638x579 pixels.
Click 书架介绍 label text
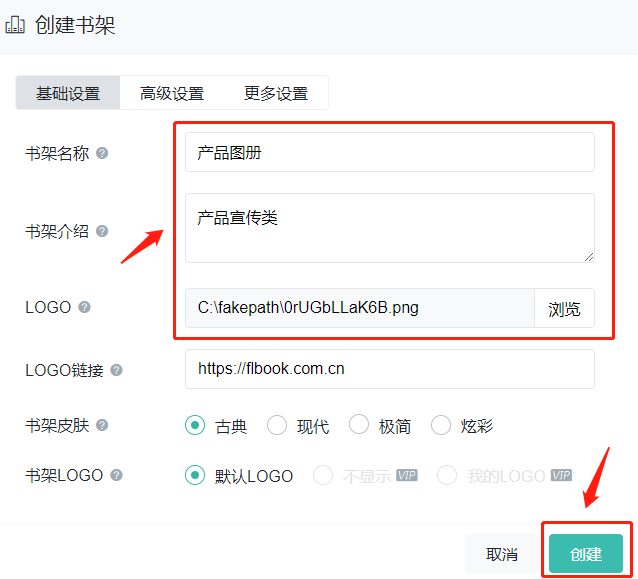(x=57, y=232)
